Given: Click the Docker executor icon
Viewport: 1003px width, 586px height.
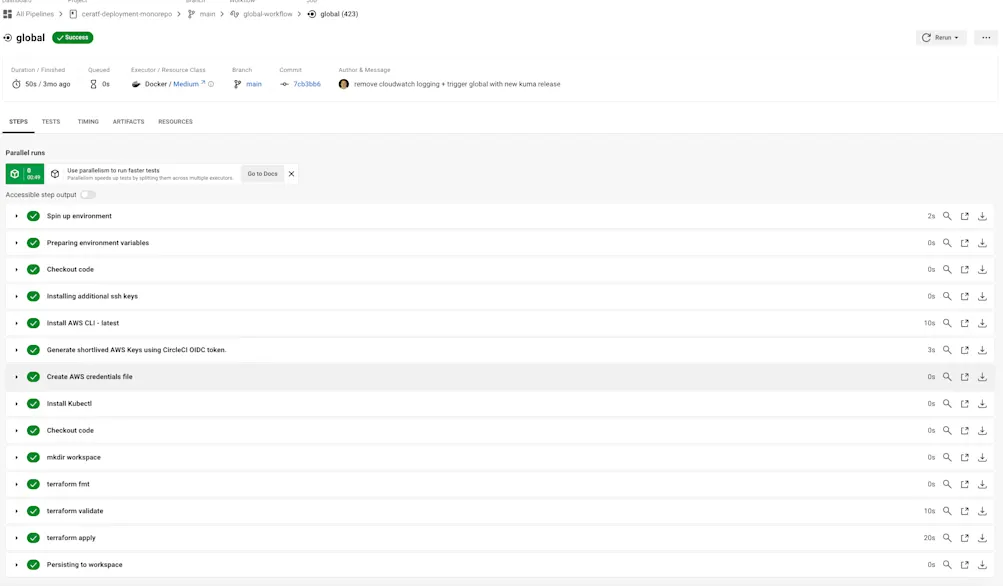Looking at the screenshot, I should (x=136, y=84).
